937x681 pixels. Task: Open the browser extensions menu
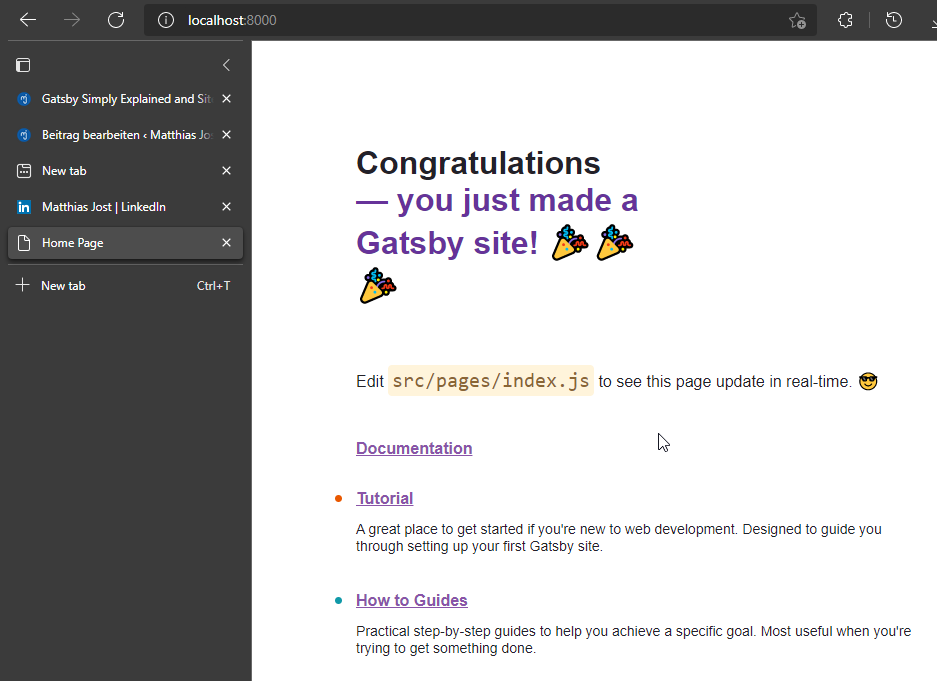pos(845,20)
